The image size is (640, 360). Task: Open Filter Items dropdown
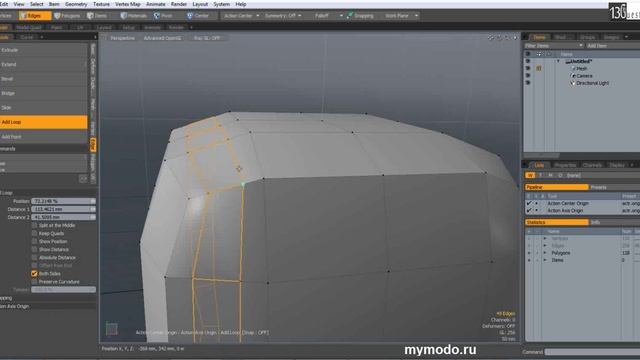[553, 46]
